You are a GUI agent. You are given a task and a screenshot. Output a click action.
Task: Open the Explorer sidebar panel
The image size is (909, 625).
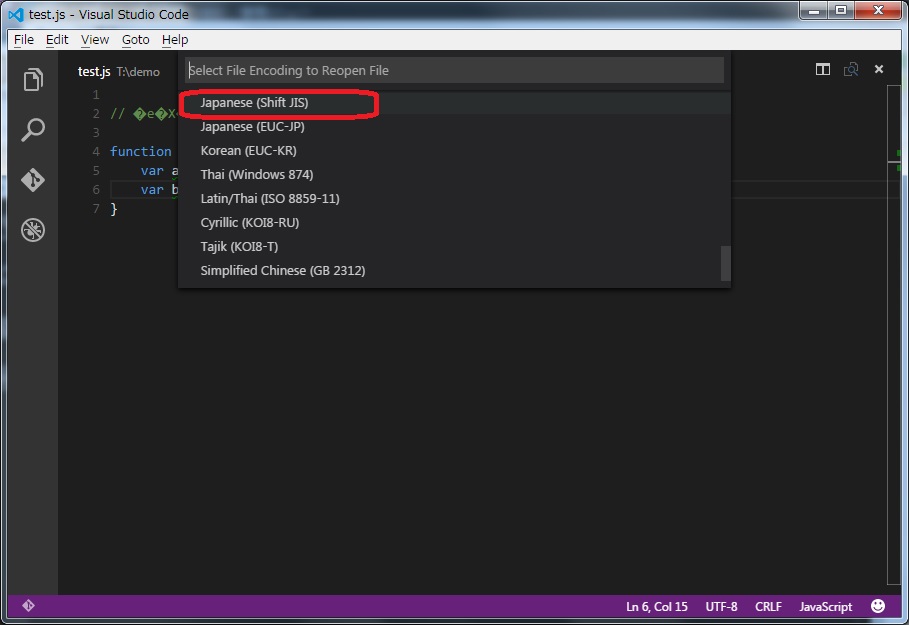[x=32, y=80]
